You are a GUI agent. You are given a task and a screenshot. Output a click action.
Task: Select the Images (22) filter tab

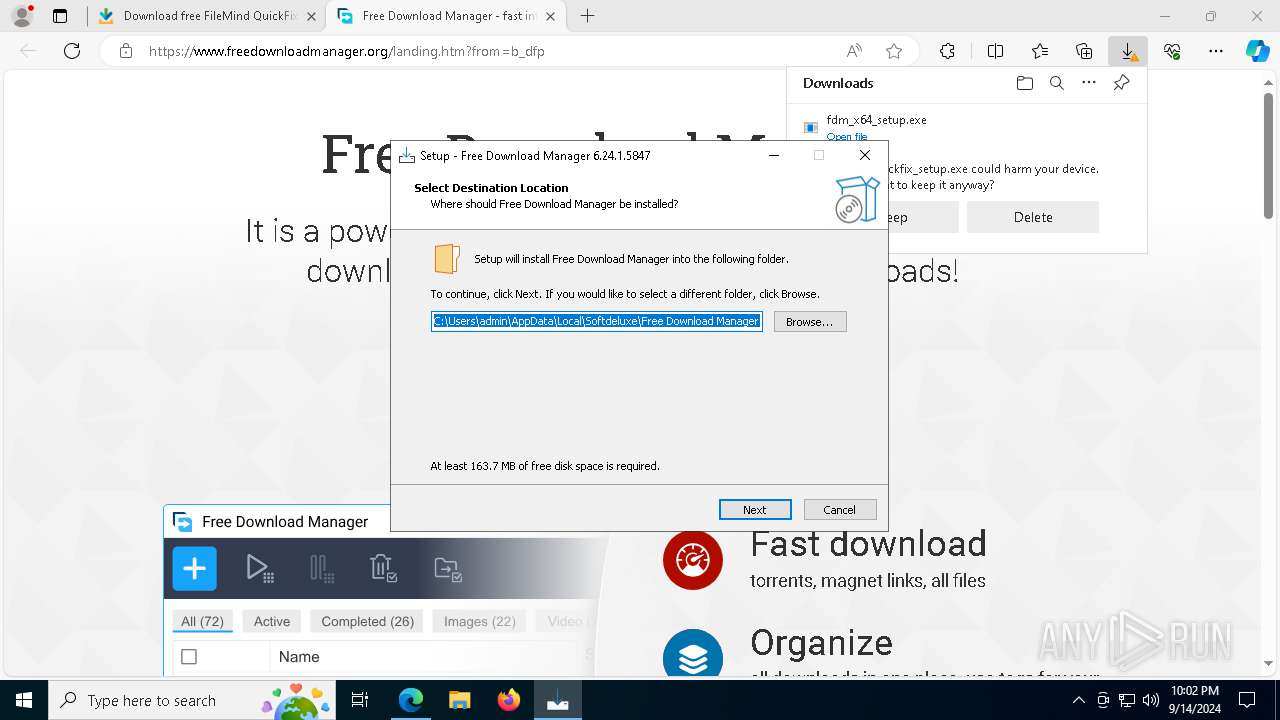[480, 621]
